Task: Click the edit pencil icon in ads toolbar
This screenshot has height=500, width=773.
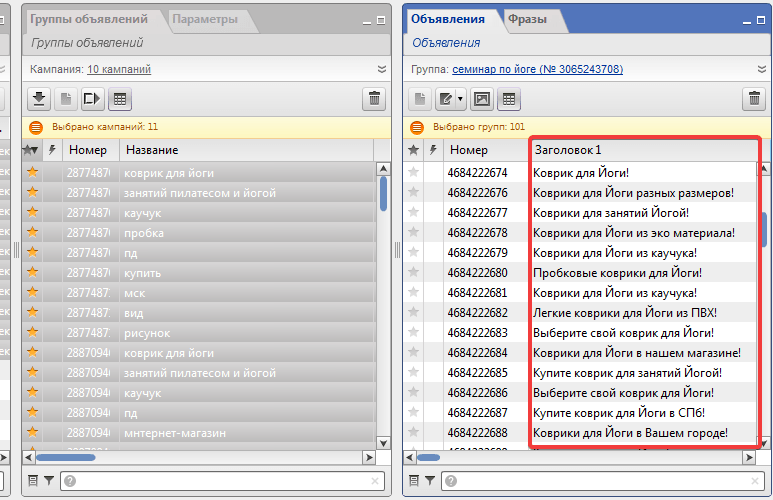Action: pyautogui.click(x=446, y=98)
